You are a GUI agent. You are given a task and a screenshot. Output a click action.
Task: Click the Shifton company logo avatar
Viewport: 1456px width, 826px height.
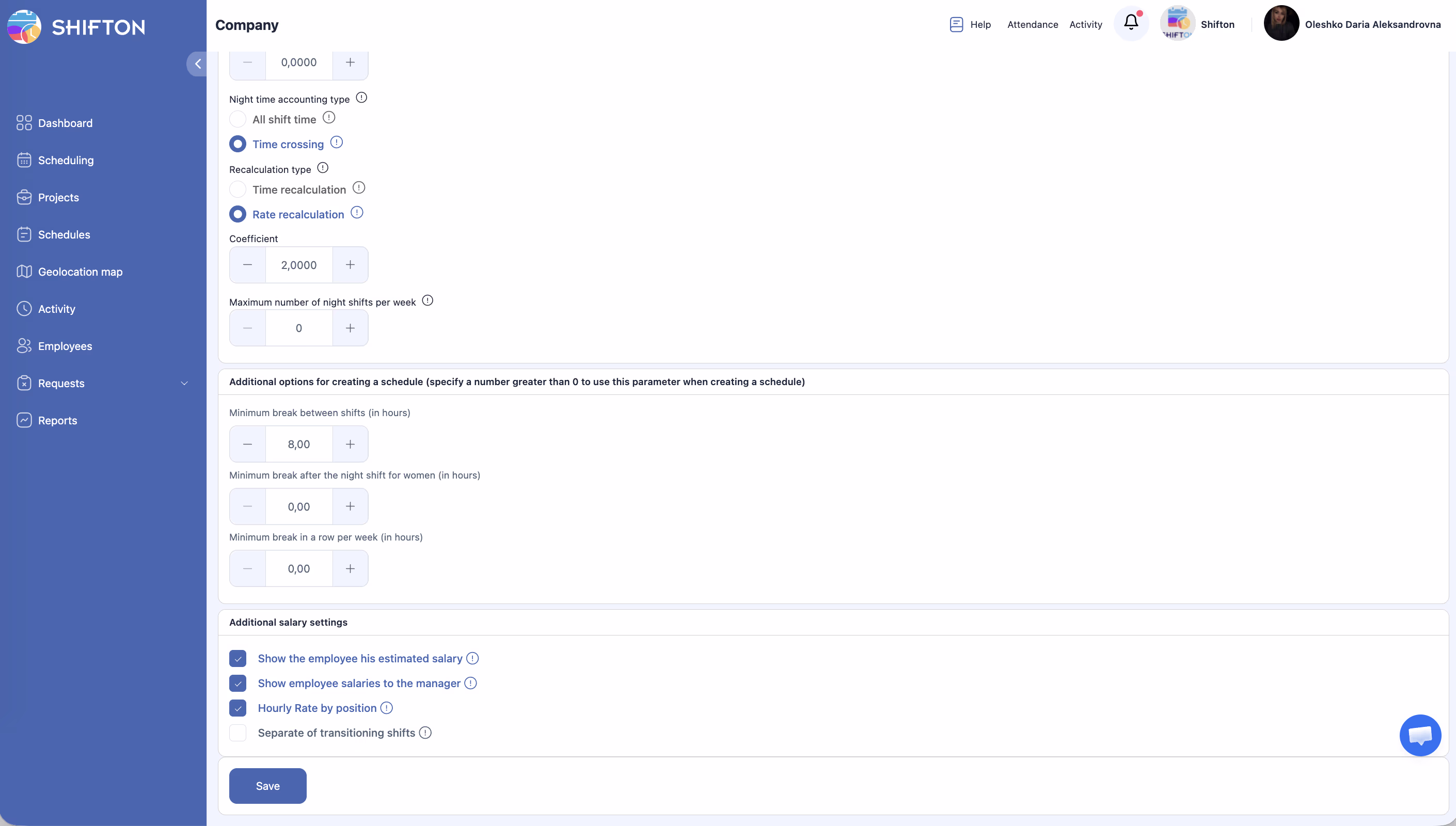click(x=1178, y=23)
